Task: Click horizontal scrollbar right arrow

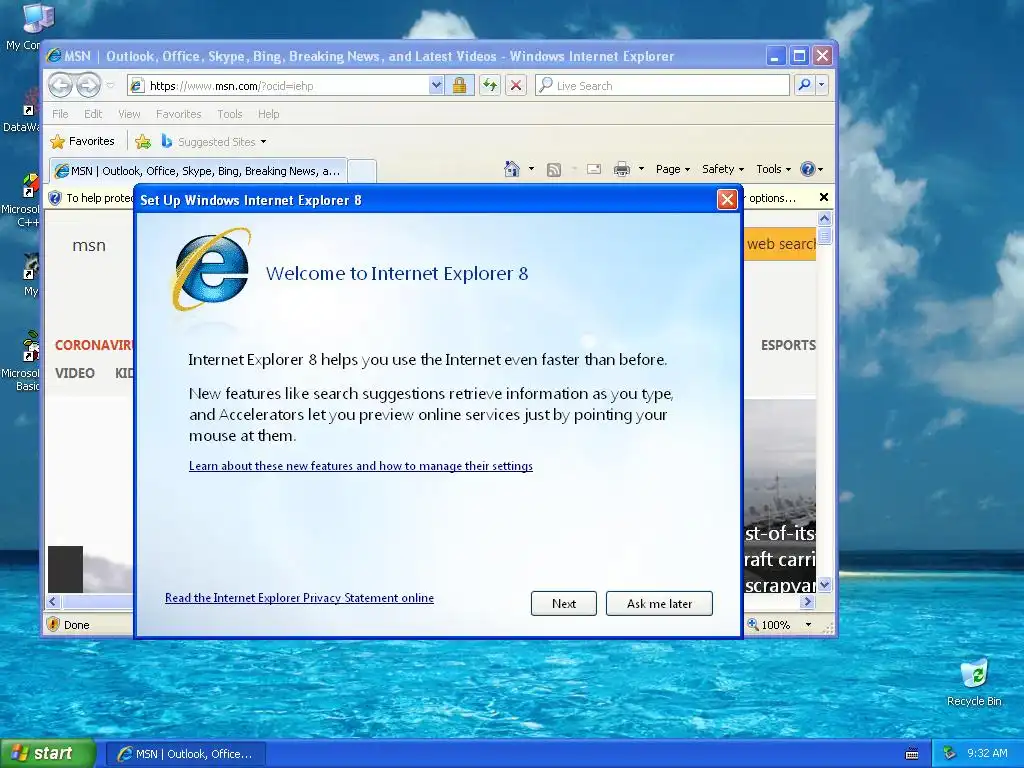Action: coord(808,601)
